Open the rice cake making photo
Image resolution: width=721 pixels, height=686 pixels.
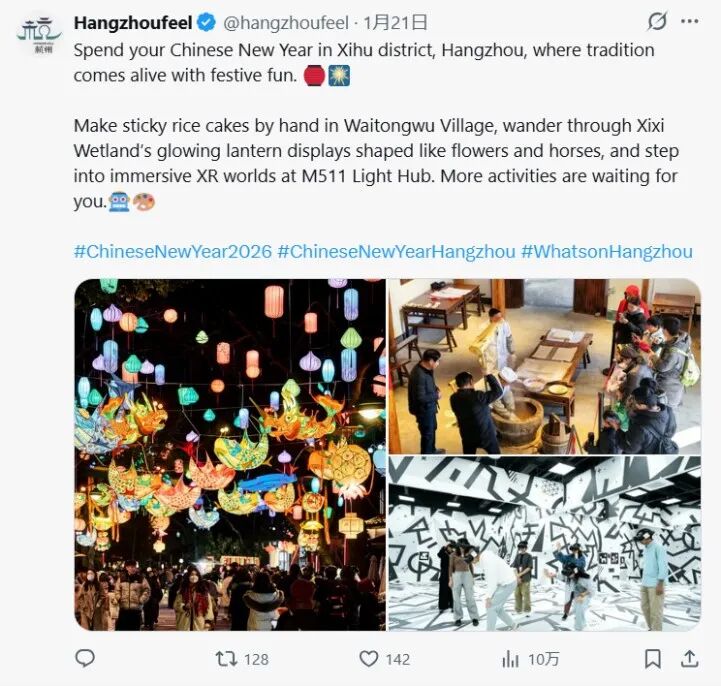[x=545, y=366]
